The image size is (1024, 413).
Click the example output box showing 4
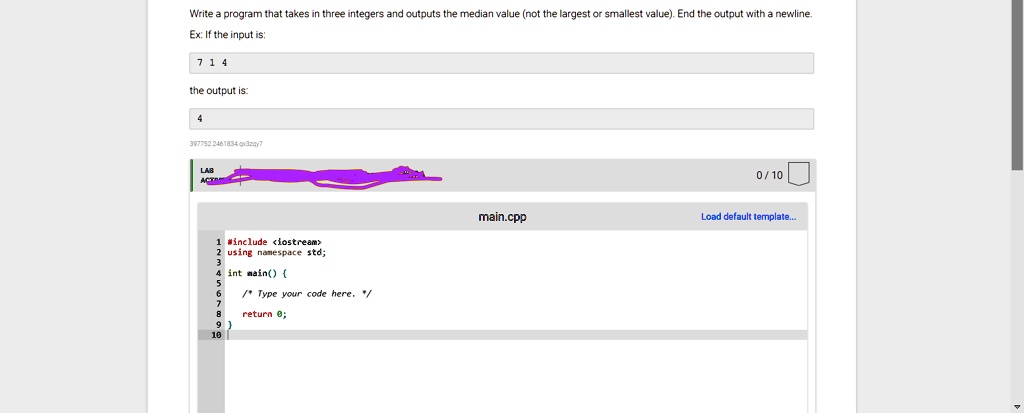[x=502, y=119]
